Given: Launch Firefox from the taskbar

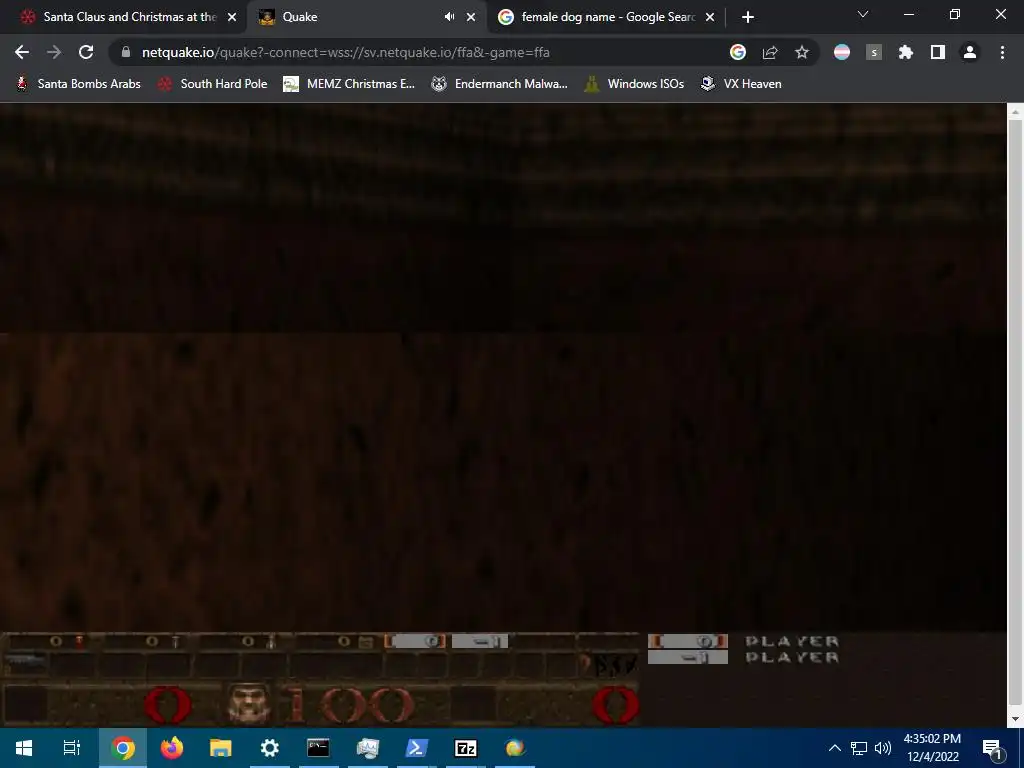Looking at the screenshot, I should (172, 748).
